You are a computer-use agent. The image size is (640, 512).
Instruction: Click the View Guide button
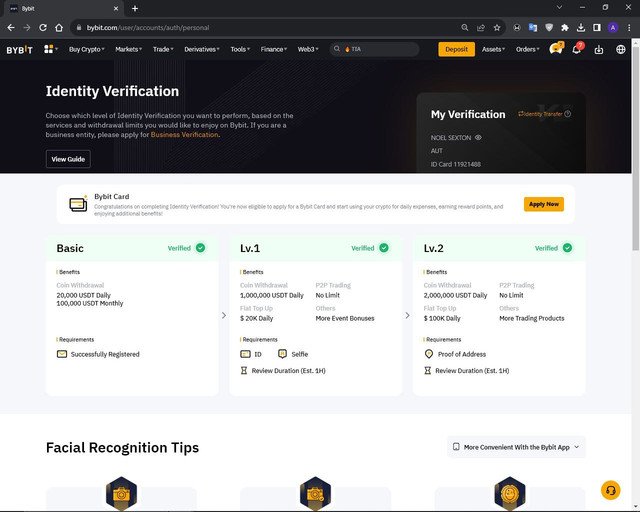point(68,159)
